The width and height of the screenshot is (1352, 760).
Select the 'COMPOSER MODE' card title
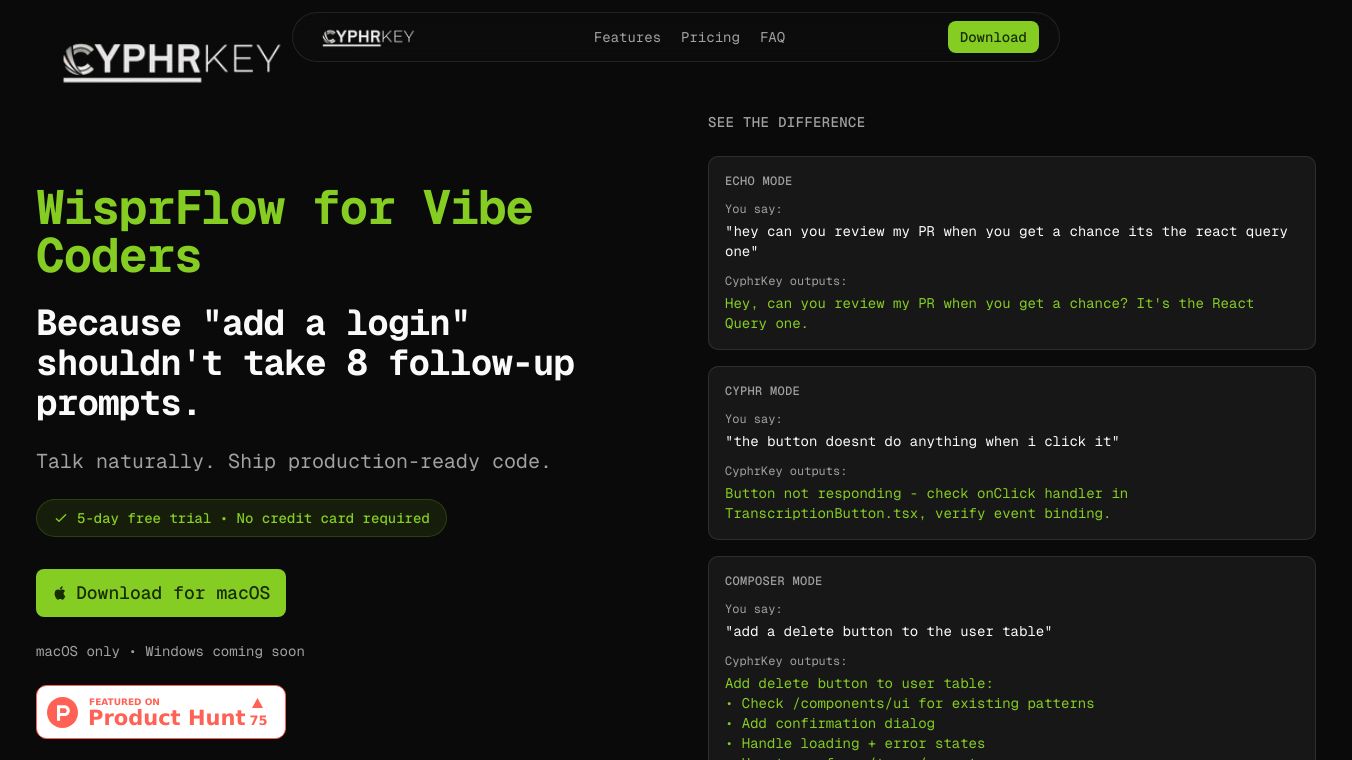point(773,581)
